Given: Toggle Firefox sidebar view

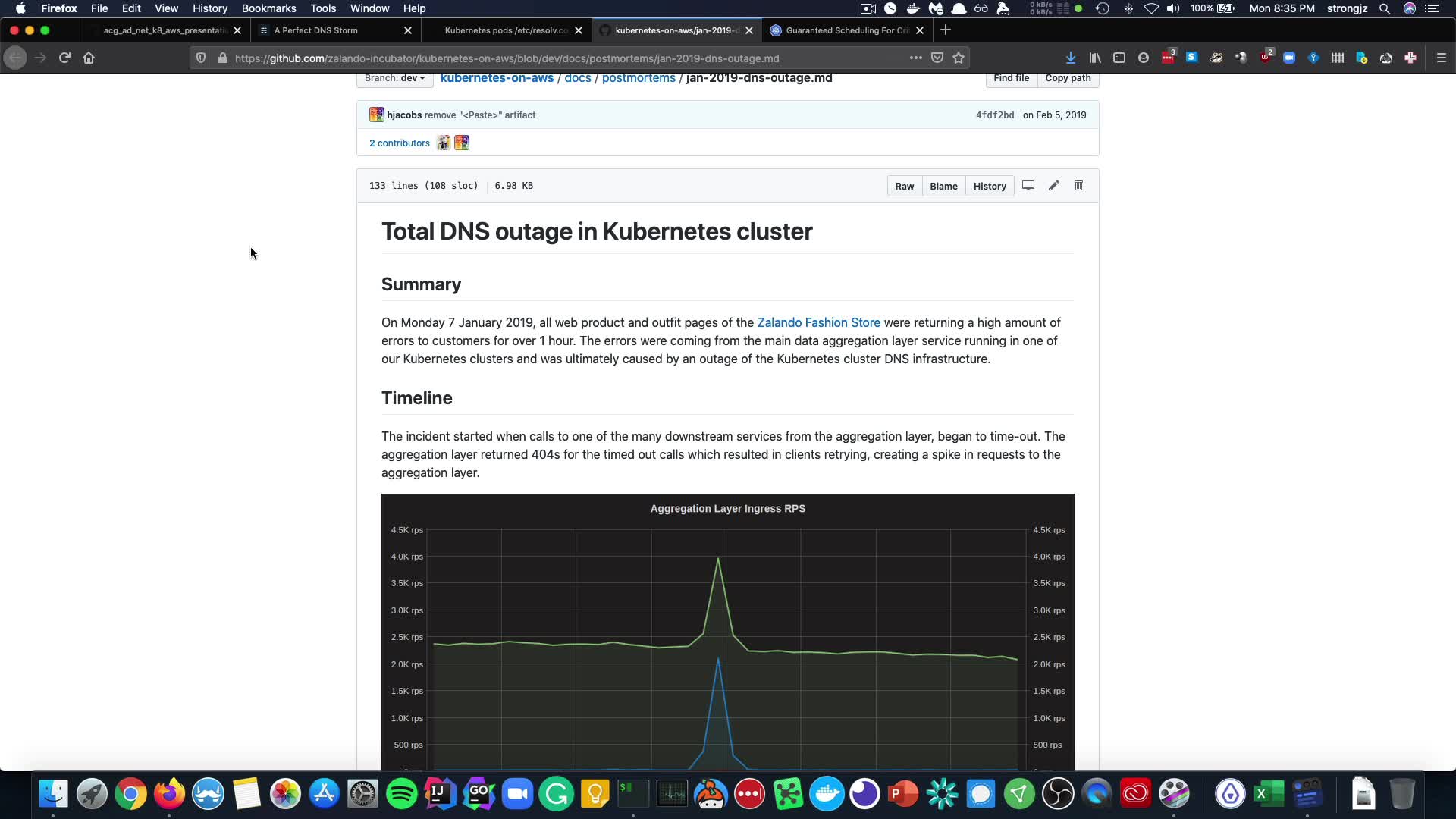Looking at the screenshot, I should [1119, 58].
